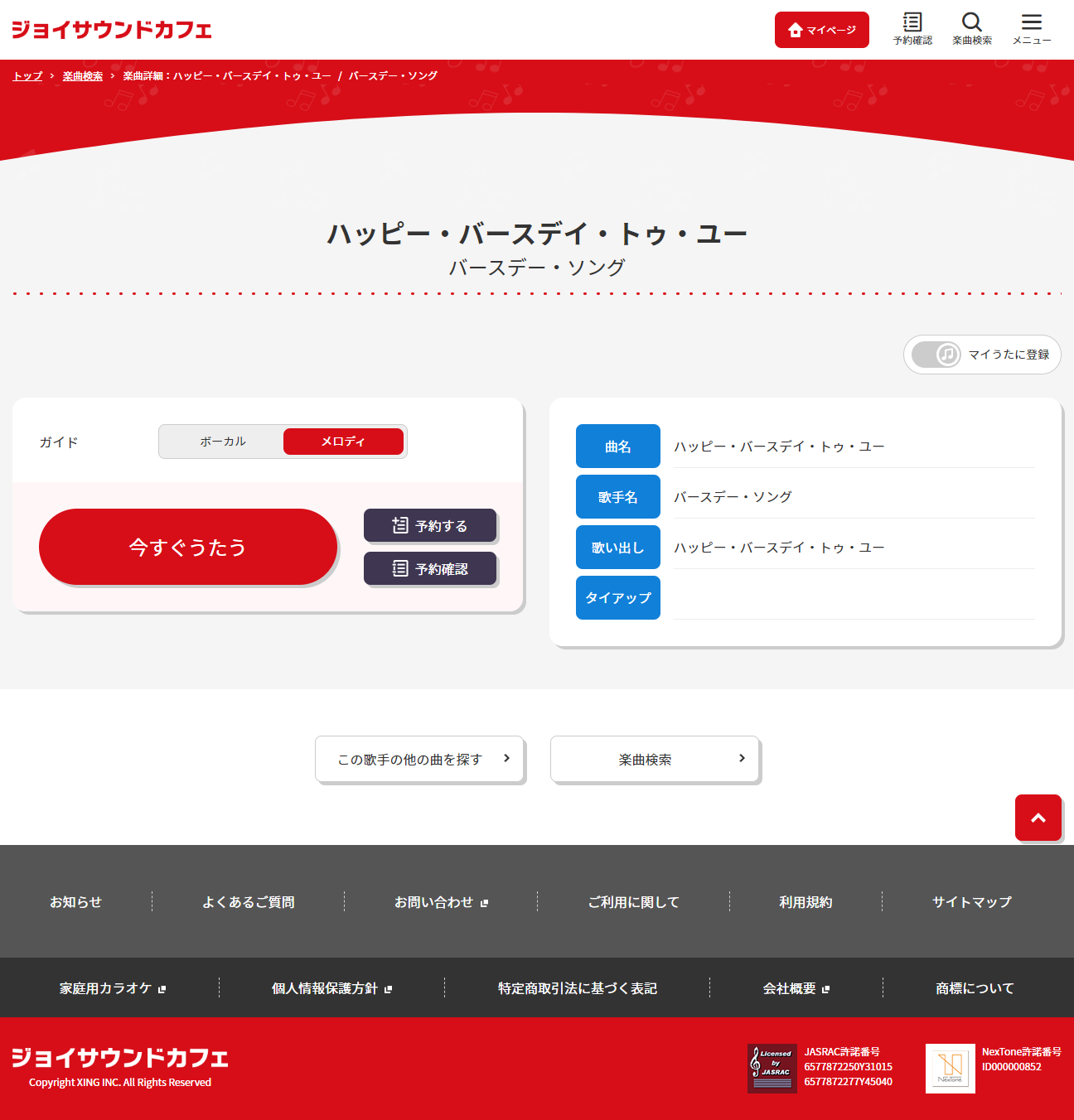
Task: Click the external-link icon beside お問い合わせ
Action: [x=484, y=903]
